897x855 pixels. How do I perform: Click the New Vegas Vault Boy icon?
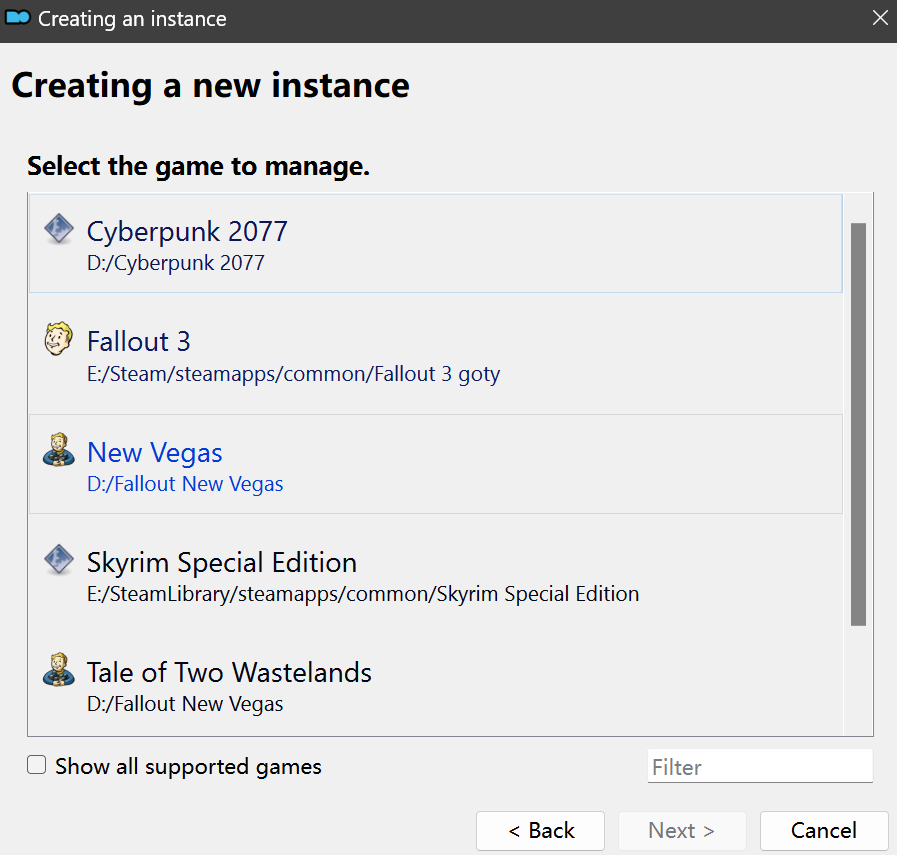click(58, 450)
